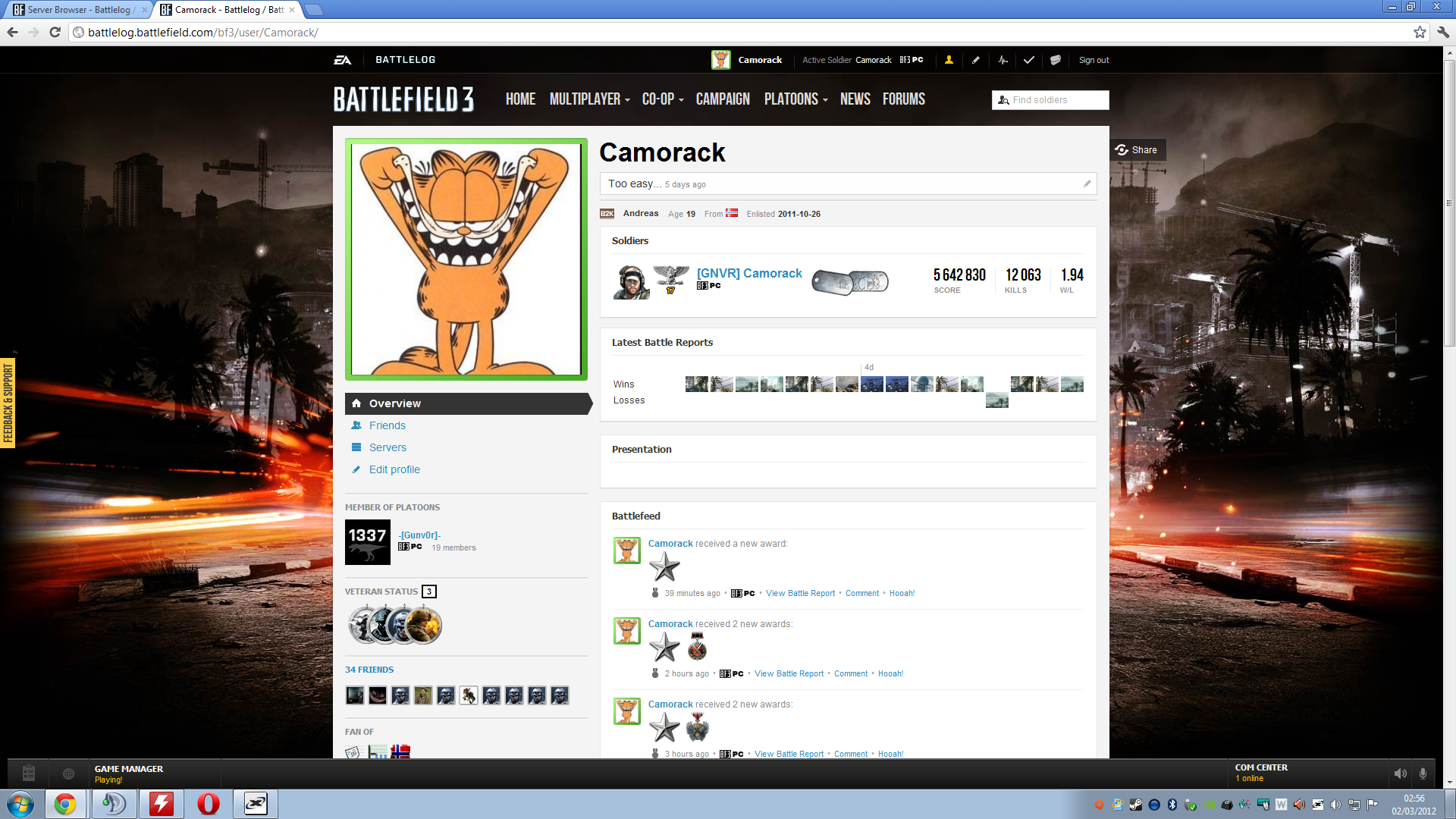Open the wrench menu in Chrome
Screen dimensions: 1456x819
point(1443,32)
